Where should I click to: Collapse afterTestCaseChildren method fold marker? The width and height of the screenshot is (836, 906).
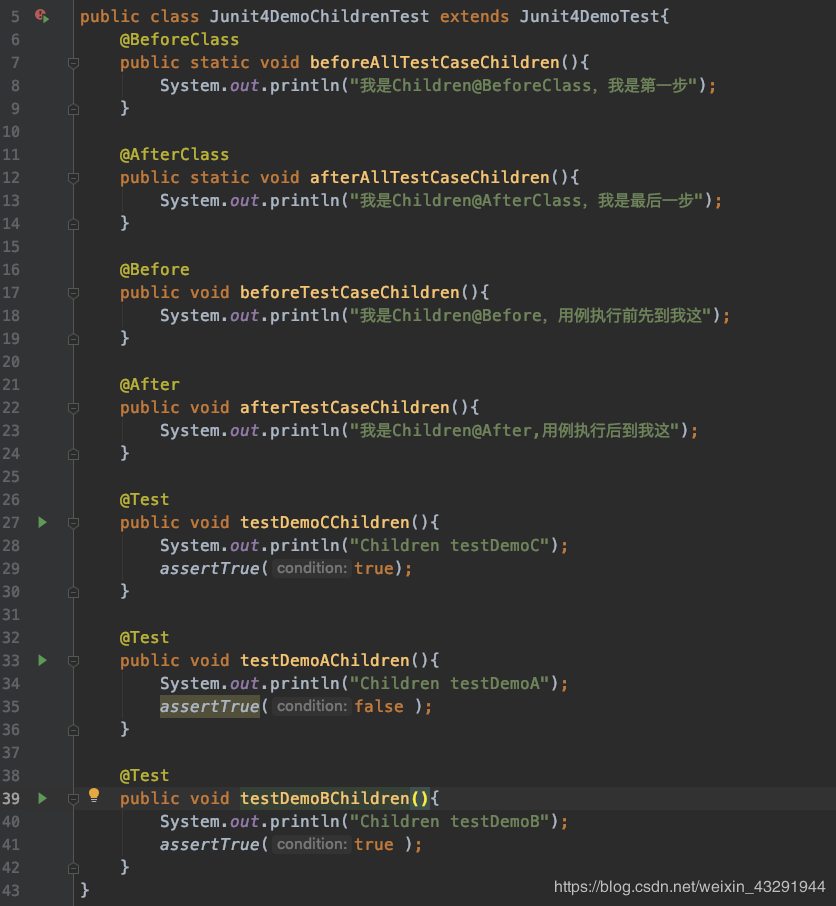[x=73, y=408]
